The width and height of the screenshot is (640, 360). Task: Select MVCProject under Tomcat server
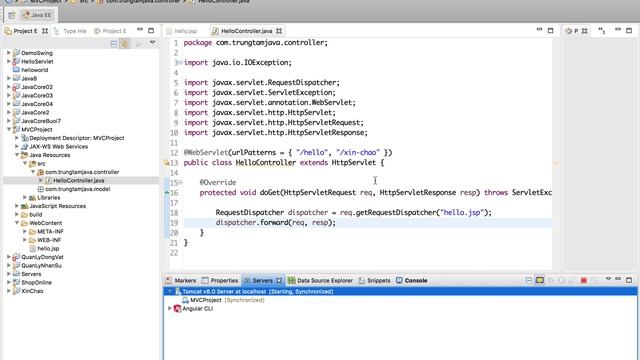(206, 300)
